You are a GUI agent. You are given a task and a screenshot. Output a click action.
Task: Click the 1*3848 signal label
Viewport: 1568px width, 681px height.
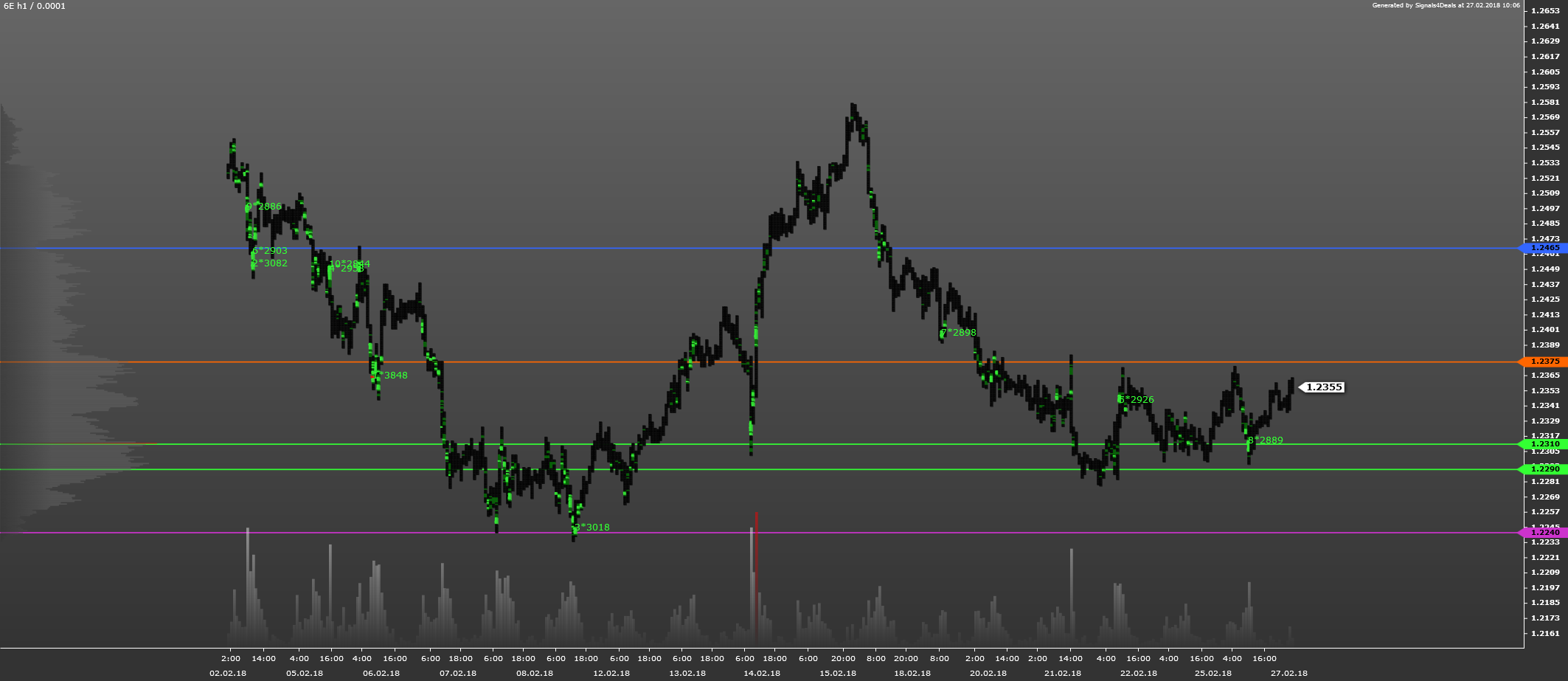click(x=390, y=376)
